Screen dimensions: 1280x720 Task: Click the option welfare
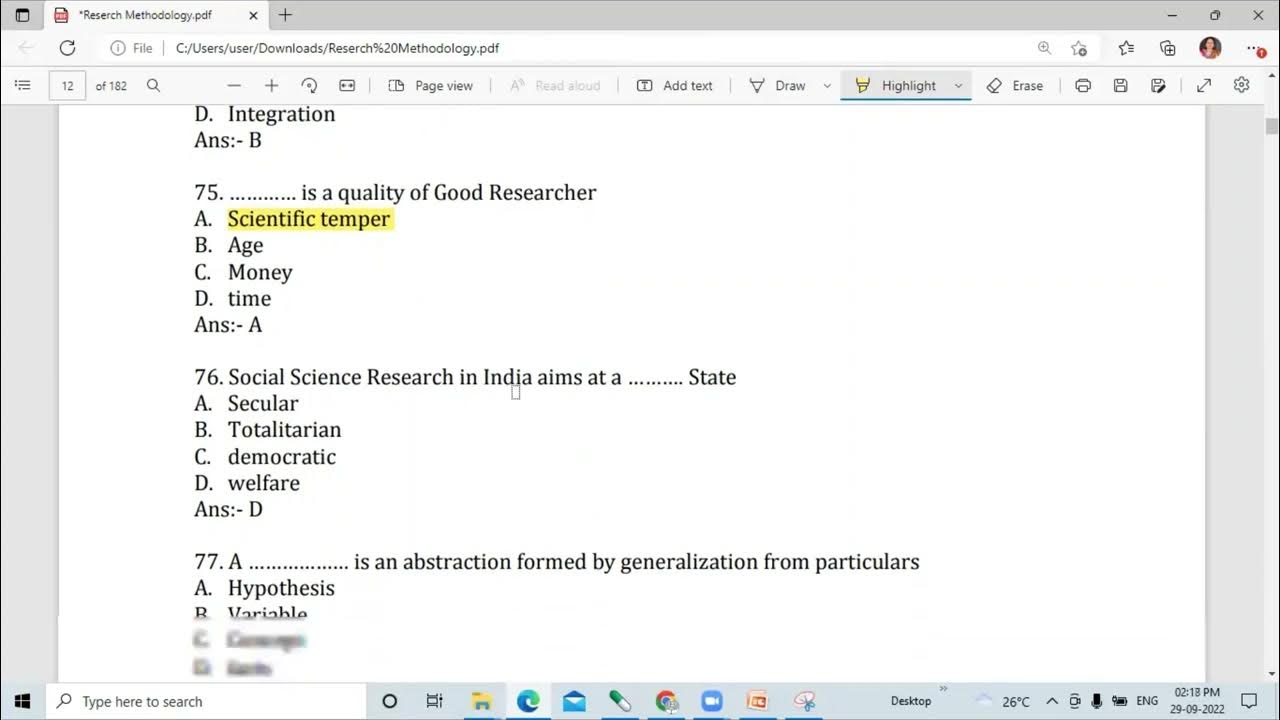pos(264,483)
